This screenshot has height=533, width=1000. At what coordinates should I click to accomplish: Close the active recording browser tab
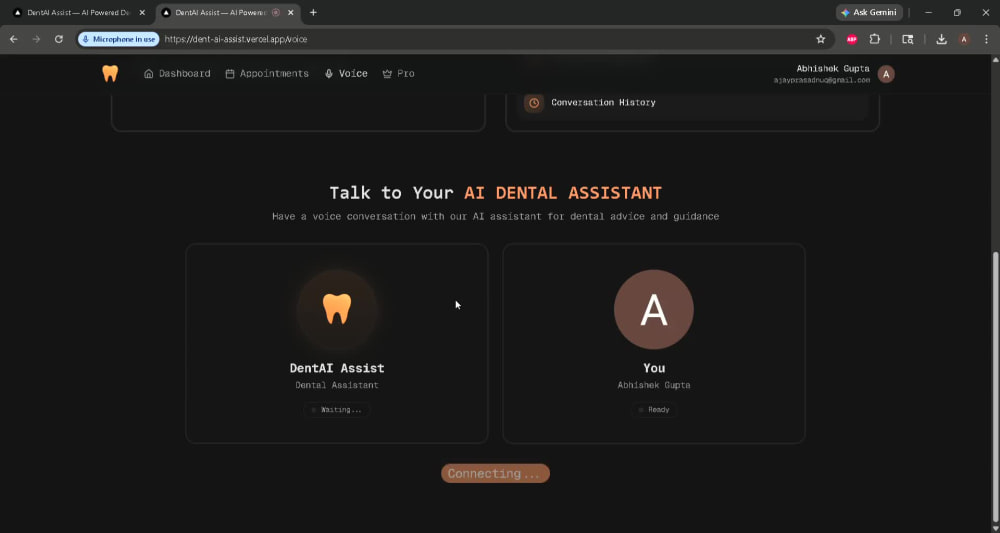tap(291, 13)
